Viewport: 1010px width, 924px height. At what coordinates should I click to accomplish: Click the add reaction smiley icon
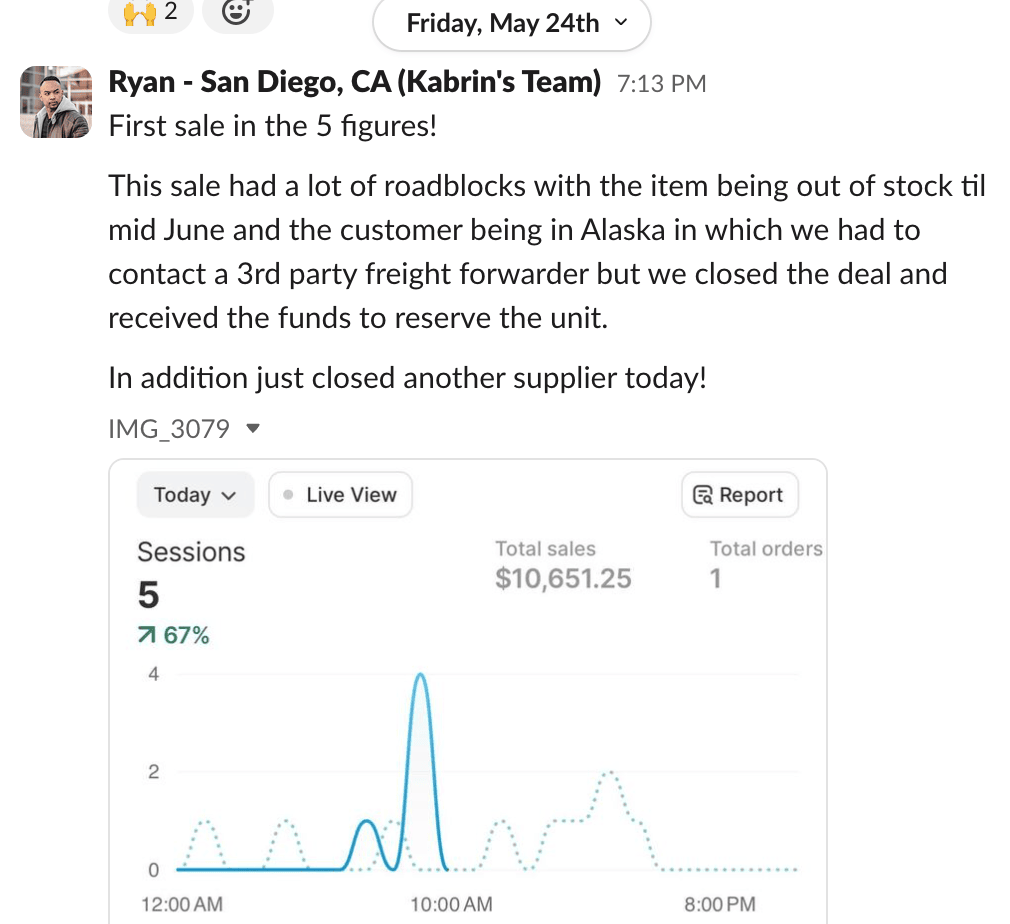click(236, 12)
